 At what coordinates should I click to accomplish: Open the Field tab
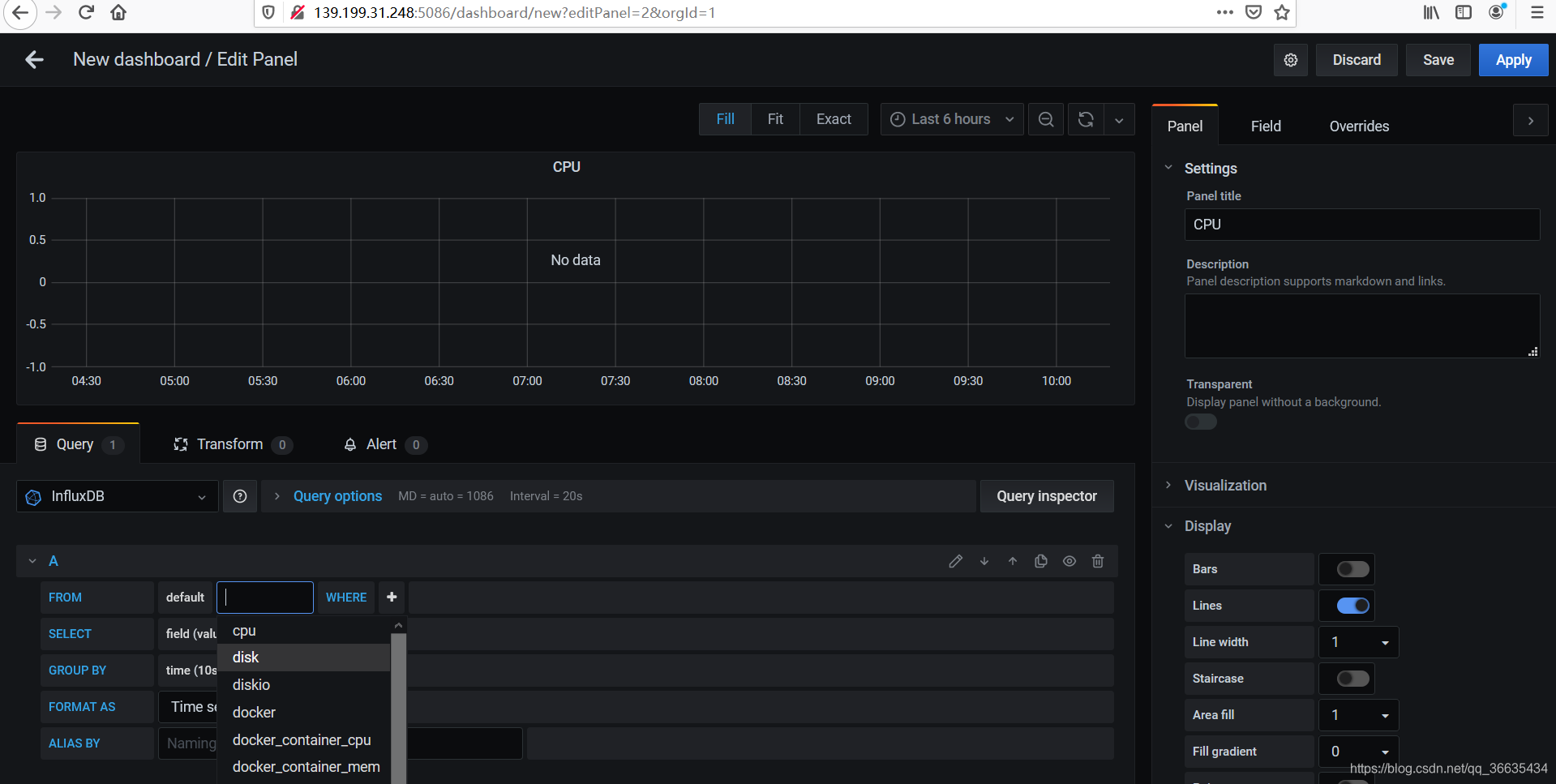click(x=1266, y=126)
